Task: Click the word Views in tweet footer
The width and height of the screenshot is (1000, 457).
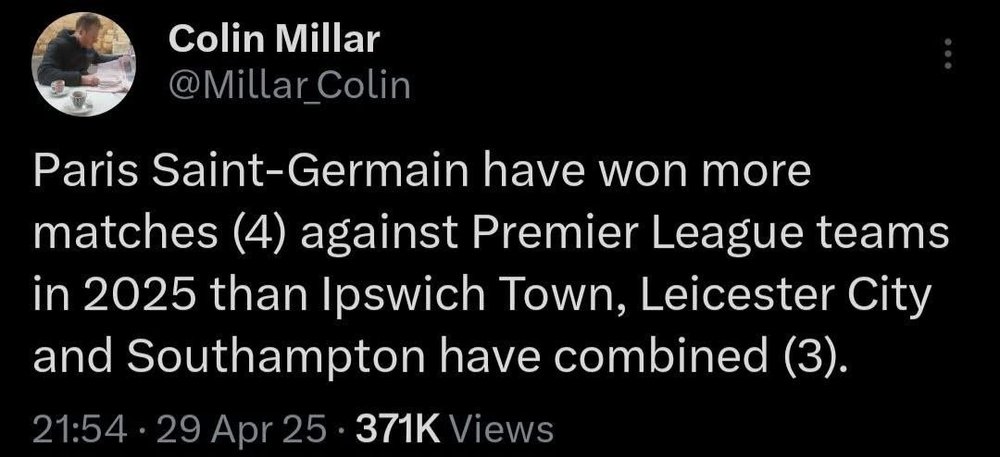Action: (x=502, y=429)
